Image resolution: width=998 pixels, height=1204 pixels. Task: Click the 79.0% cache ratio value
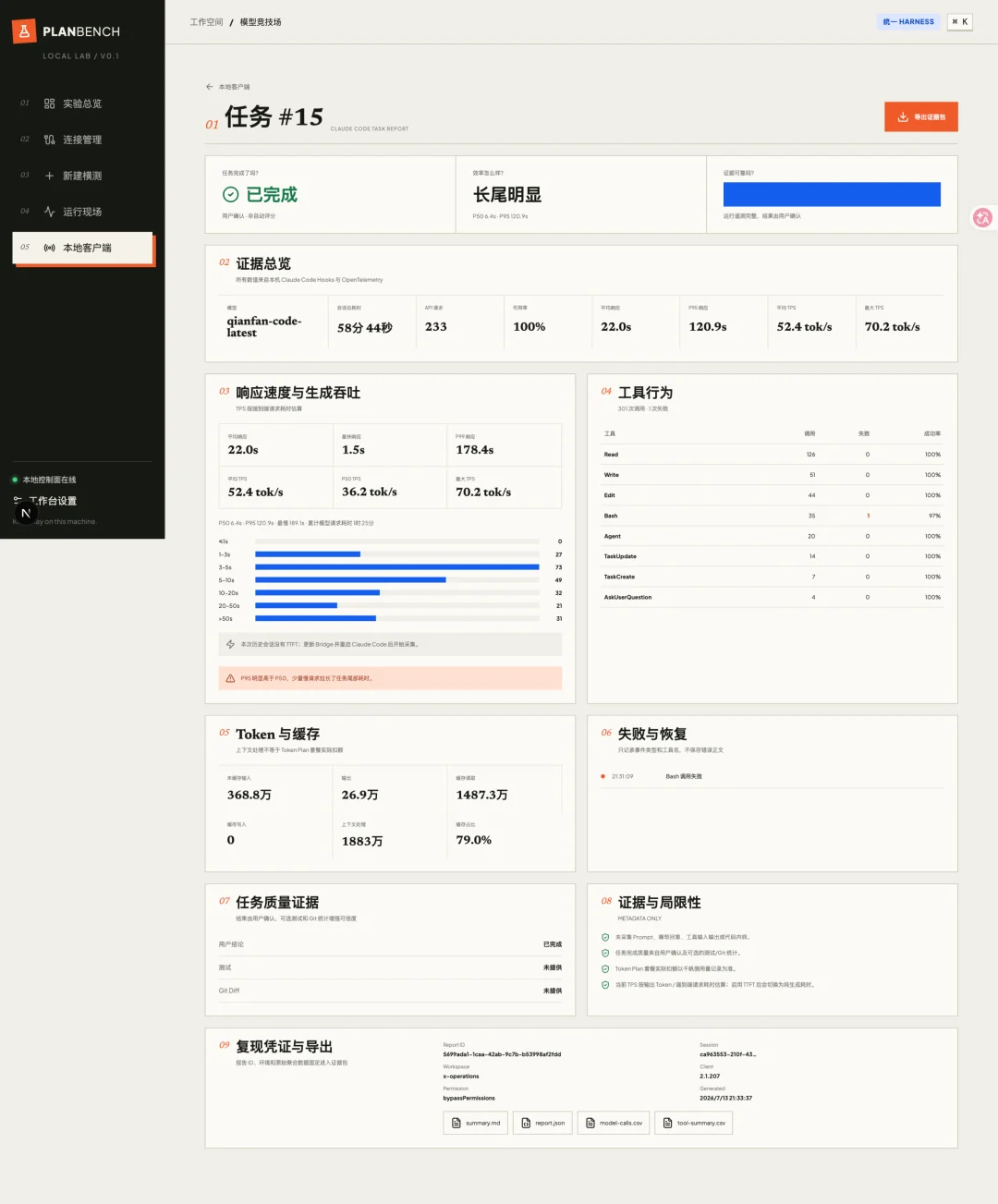[x=474, y=840]
